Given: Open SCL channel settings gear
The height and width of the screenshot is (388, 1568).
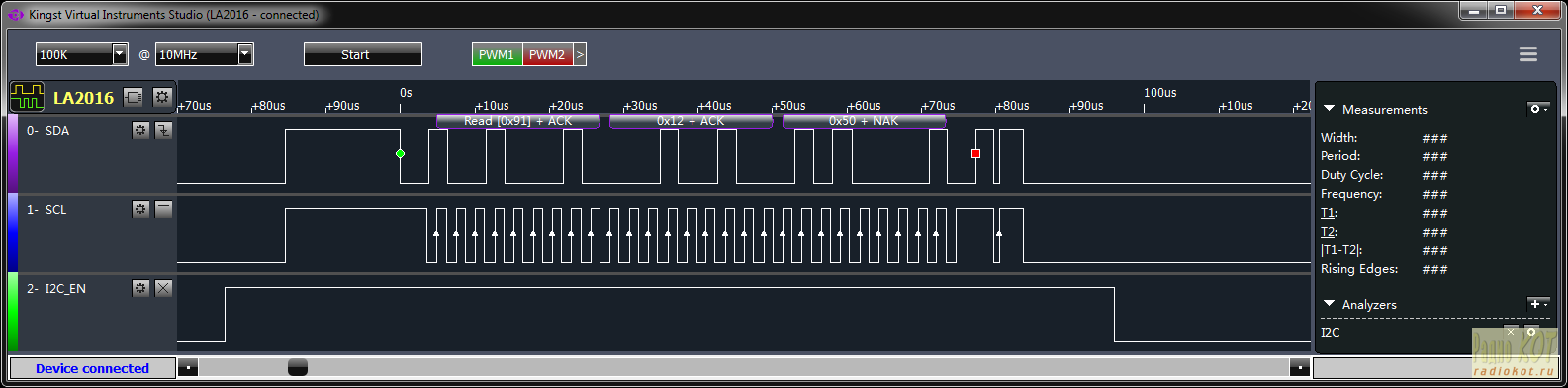Looking at the screenshot, I should click(x=140, y=209).
